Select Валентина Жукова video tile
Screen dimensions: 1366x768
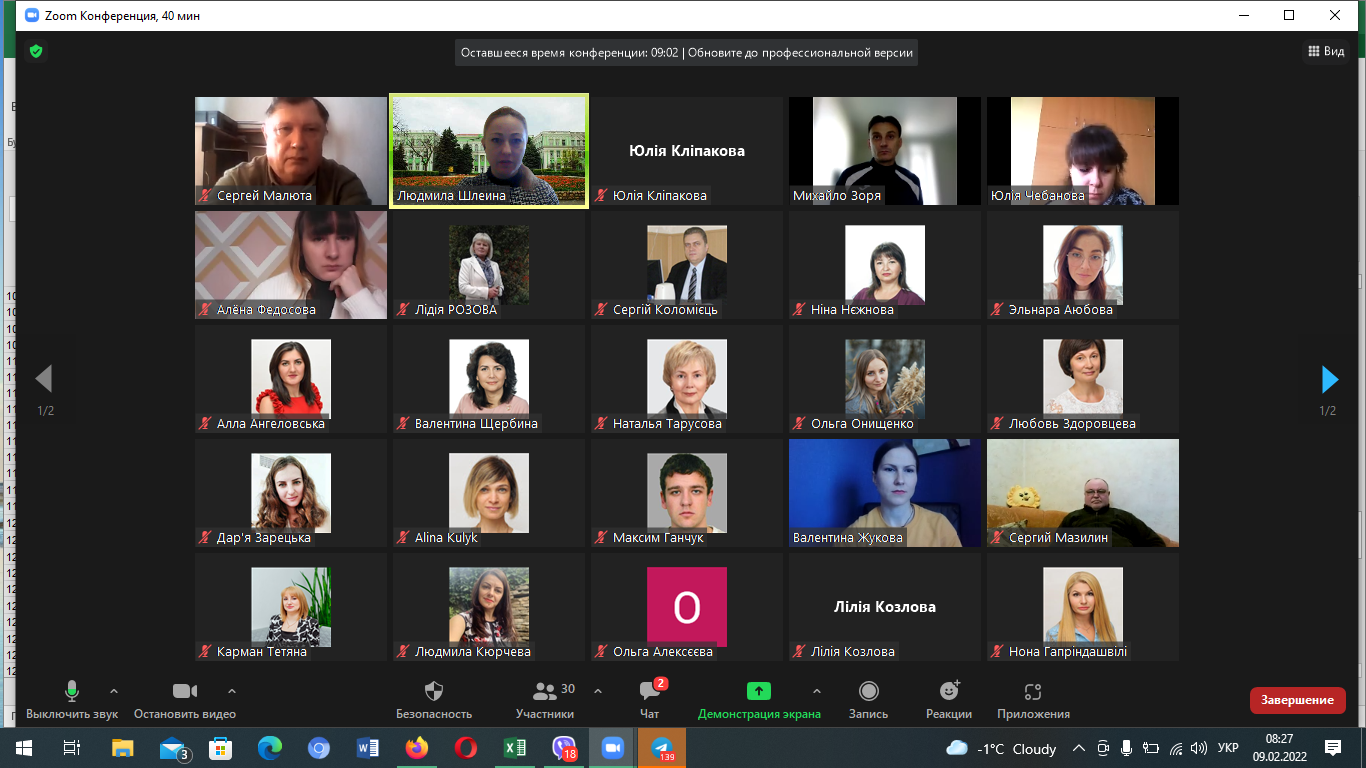885,493
